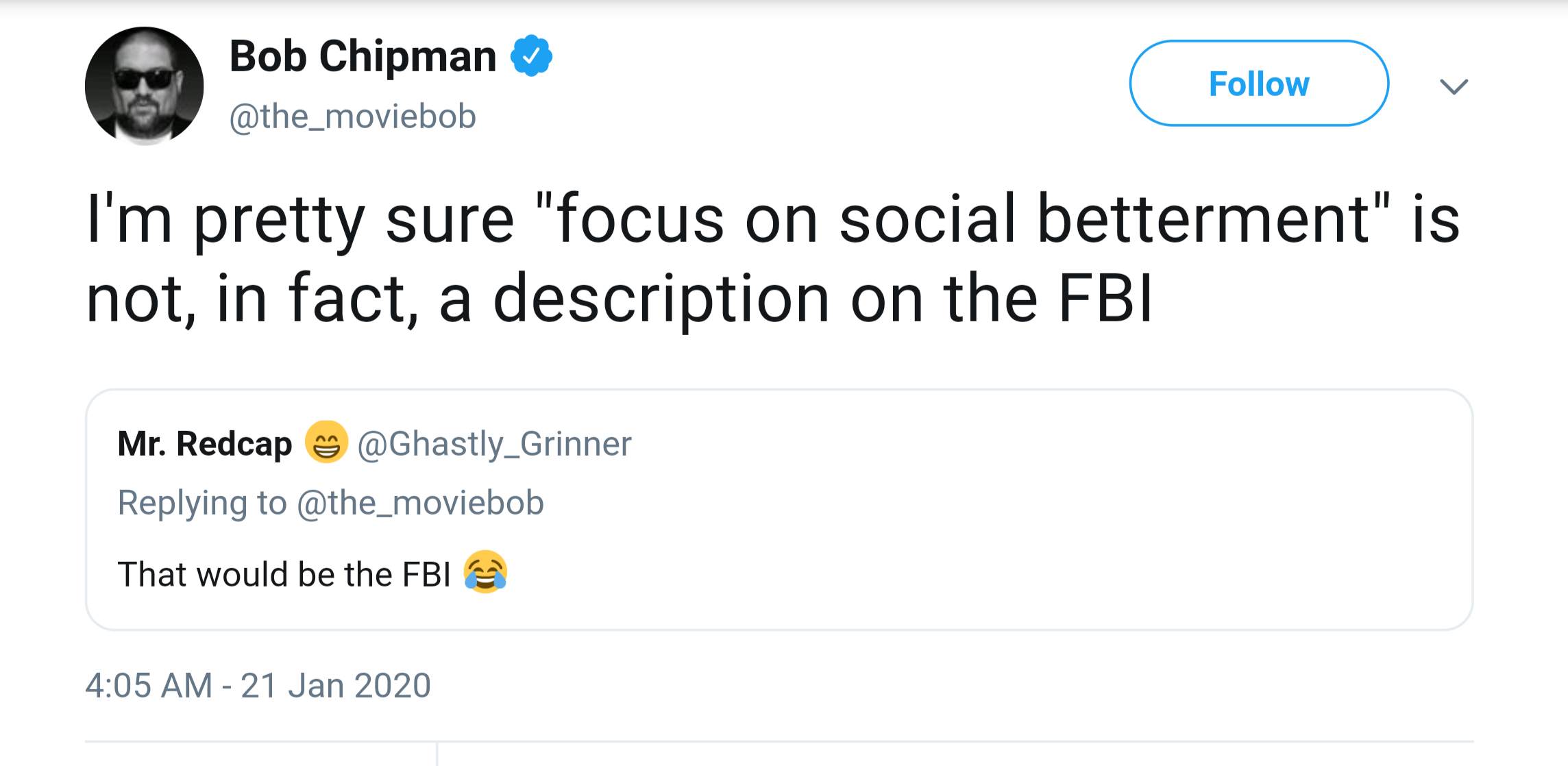The image size is (1568, 766).
Task: Open the @the_moviebob handle under name
Action: click(352, 116)
